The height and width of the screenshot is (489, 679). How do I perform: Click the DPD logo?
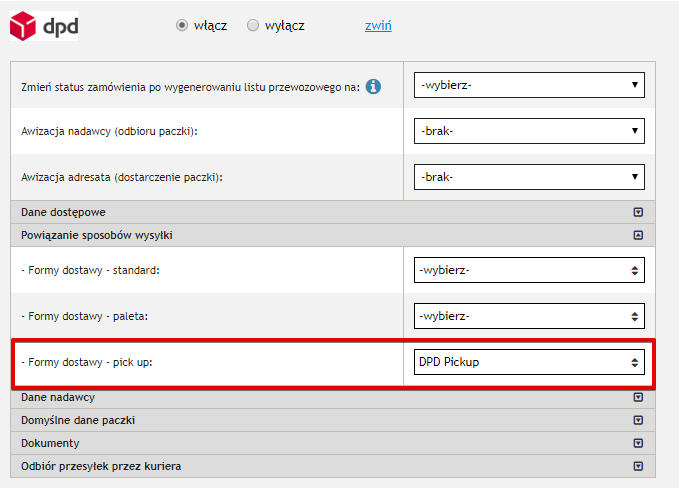[x=44, y=26]
